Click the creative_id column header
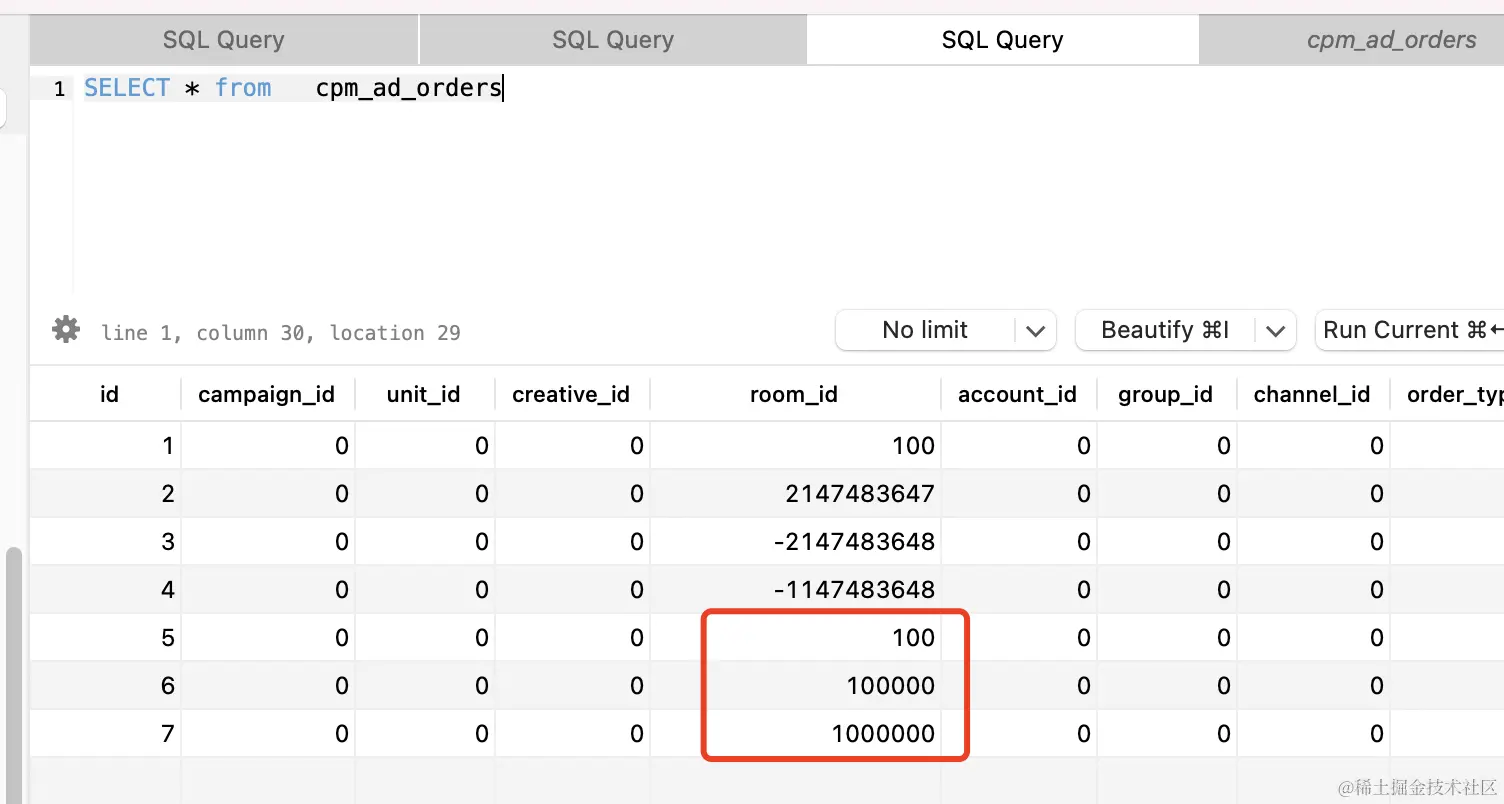1504x804 pixels. click(571, 394)
